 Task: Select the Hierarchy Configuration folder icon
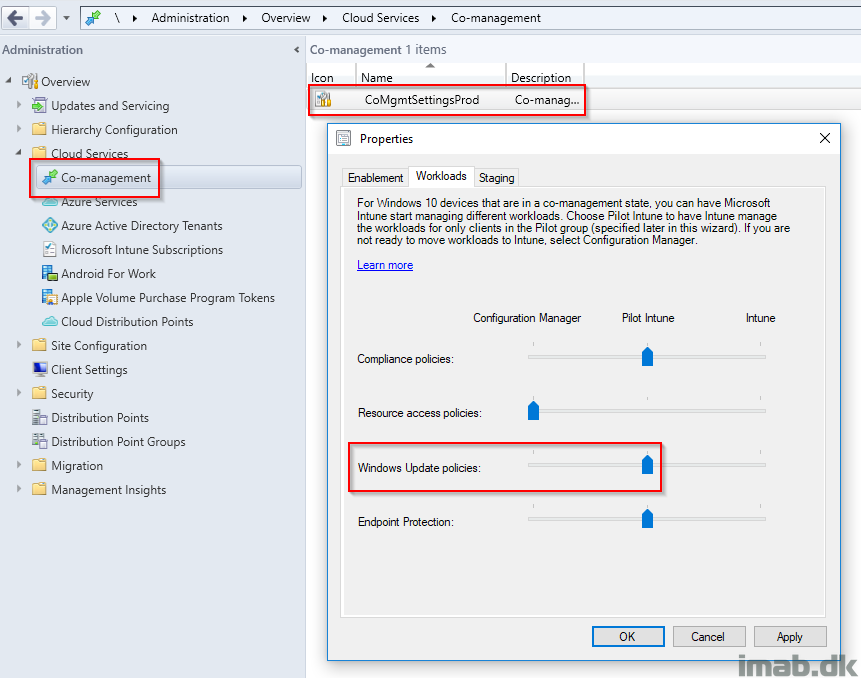point(39,129)
